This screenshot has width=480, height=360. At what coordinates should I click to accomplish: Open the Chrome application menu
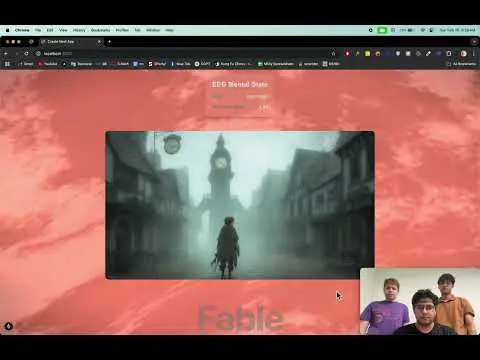[x=22, y=30]
